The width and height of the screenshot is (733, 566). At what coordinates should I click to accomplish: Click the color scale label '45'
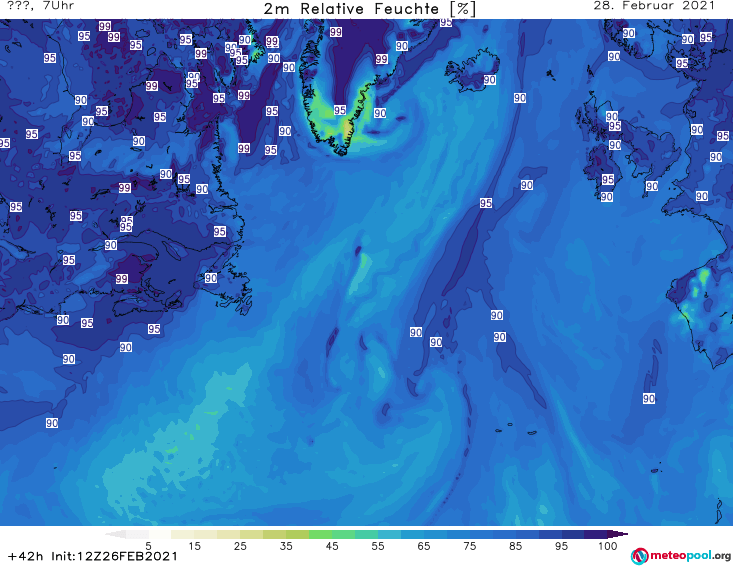pyautogui.click(x=332, y=546)
